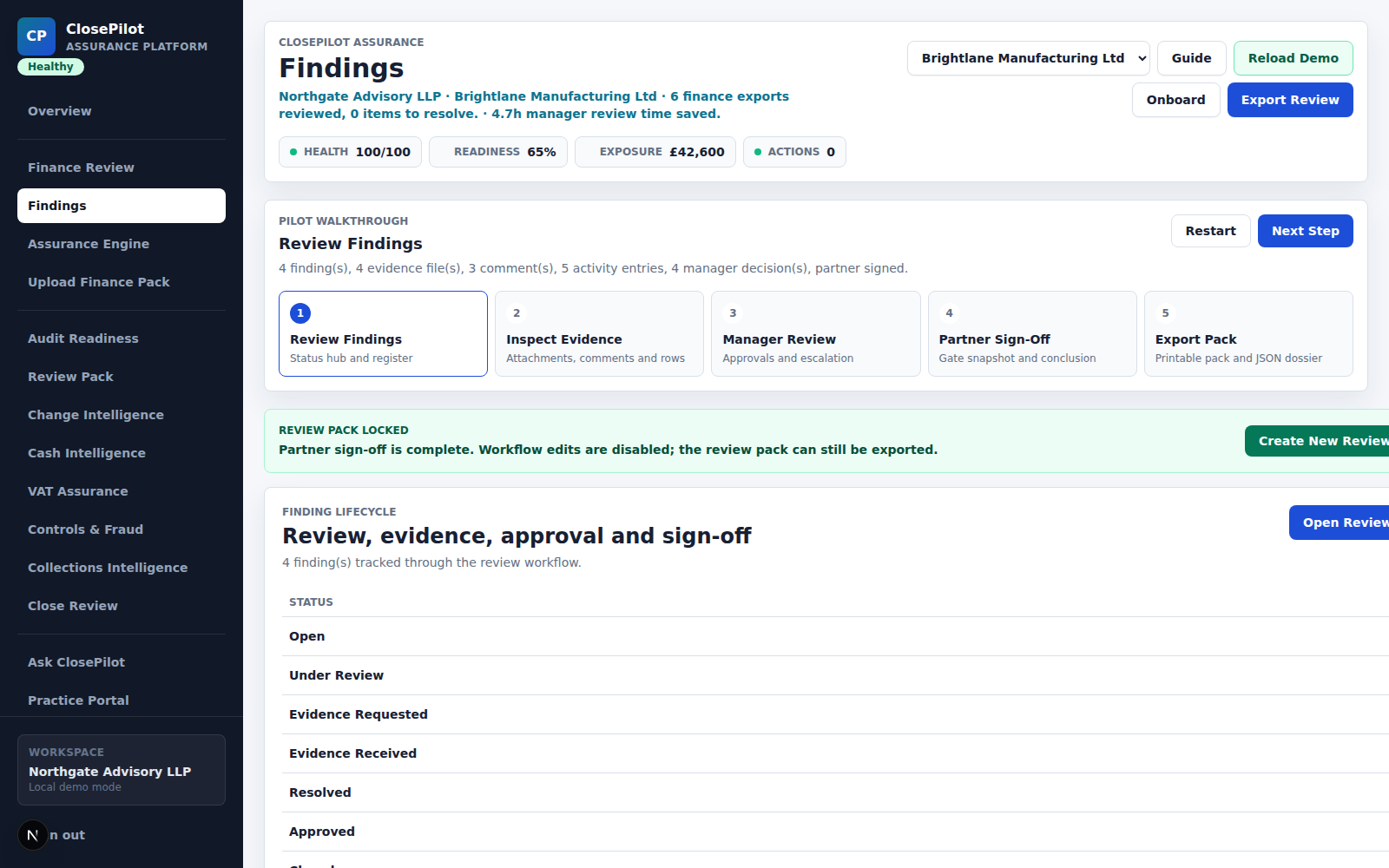Open Ask ClosePilot

(x=122, y=662)
